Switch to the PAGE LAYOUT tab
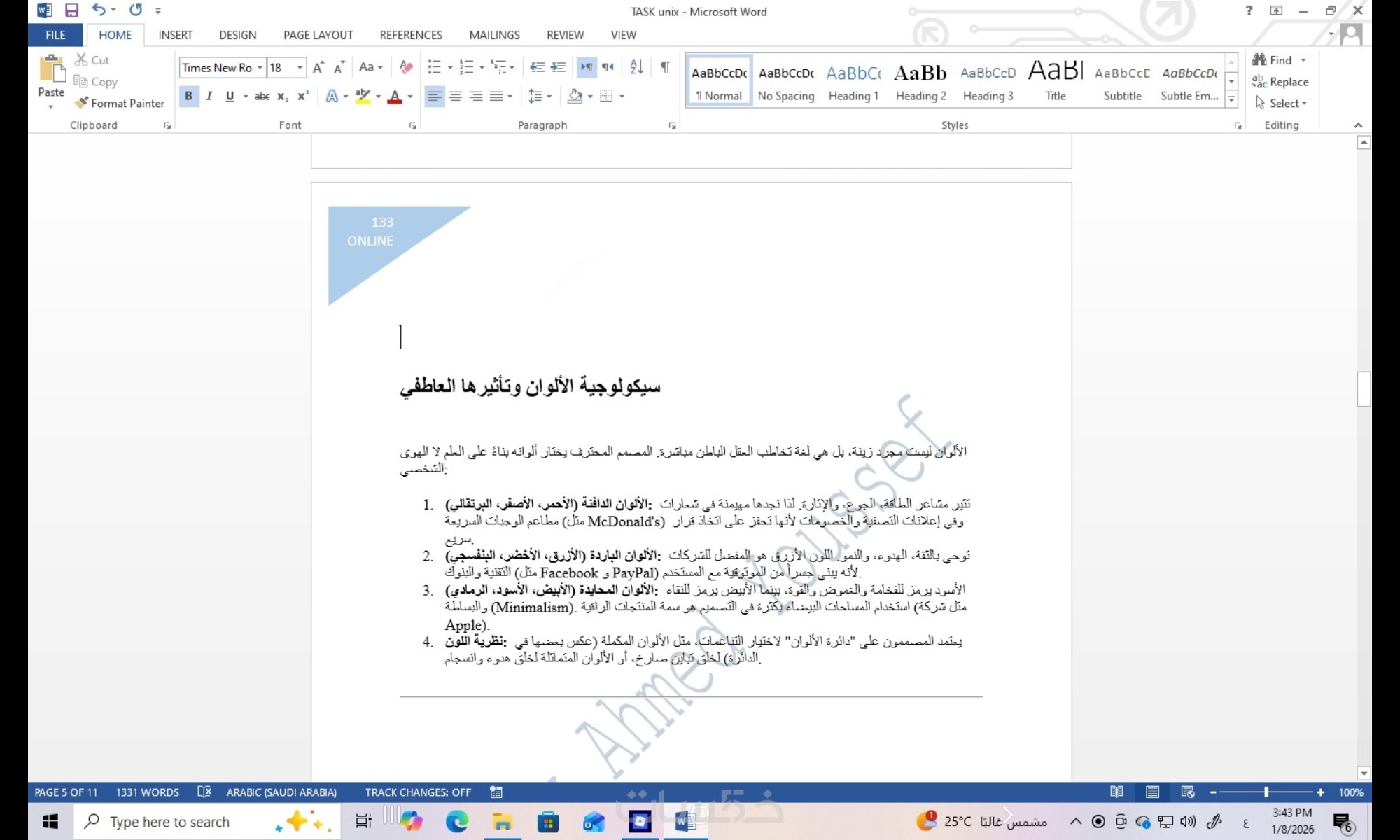 point(318,35)
